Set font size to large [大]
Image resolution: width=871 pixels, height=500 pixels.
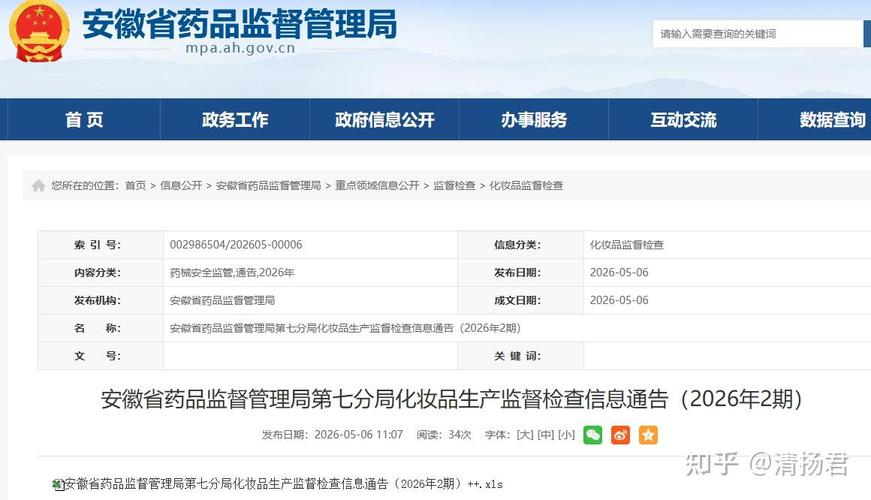click(525, 434)
